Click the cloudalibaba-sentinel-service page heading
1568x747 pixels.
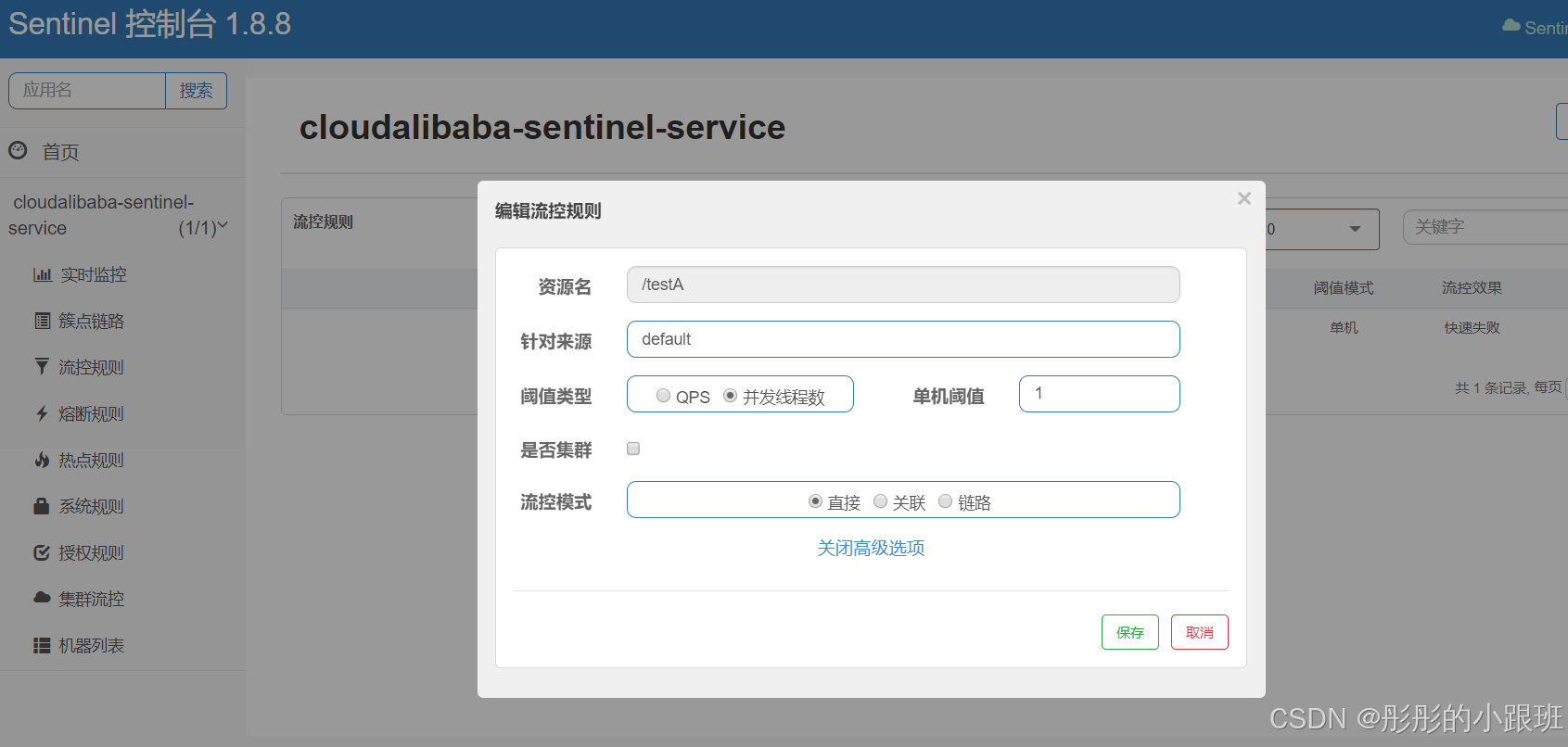click(542, 127)
